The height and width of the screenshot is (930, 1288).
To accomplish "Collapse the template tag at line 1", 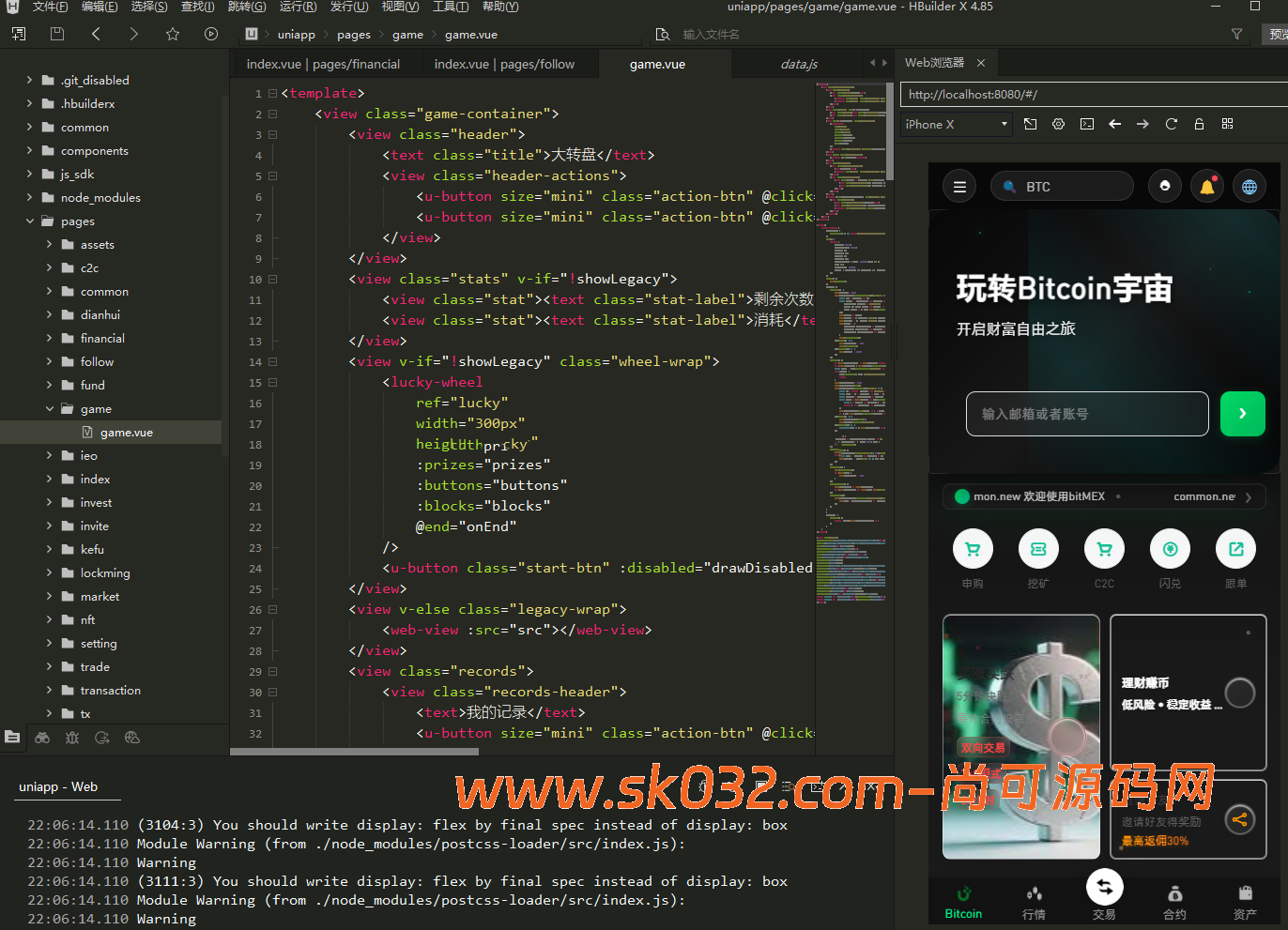I will coord(272,93).
